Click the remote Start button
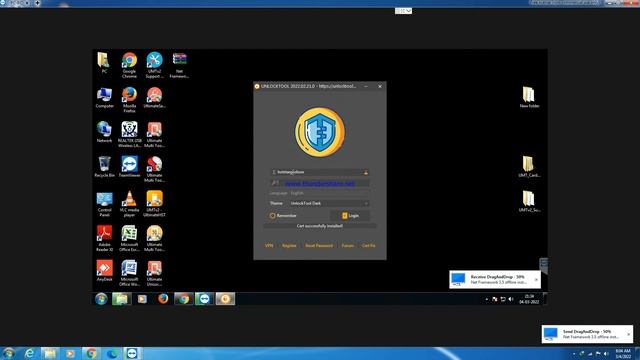 coord(101,299)
